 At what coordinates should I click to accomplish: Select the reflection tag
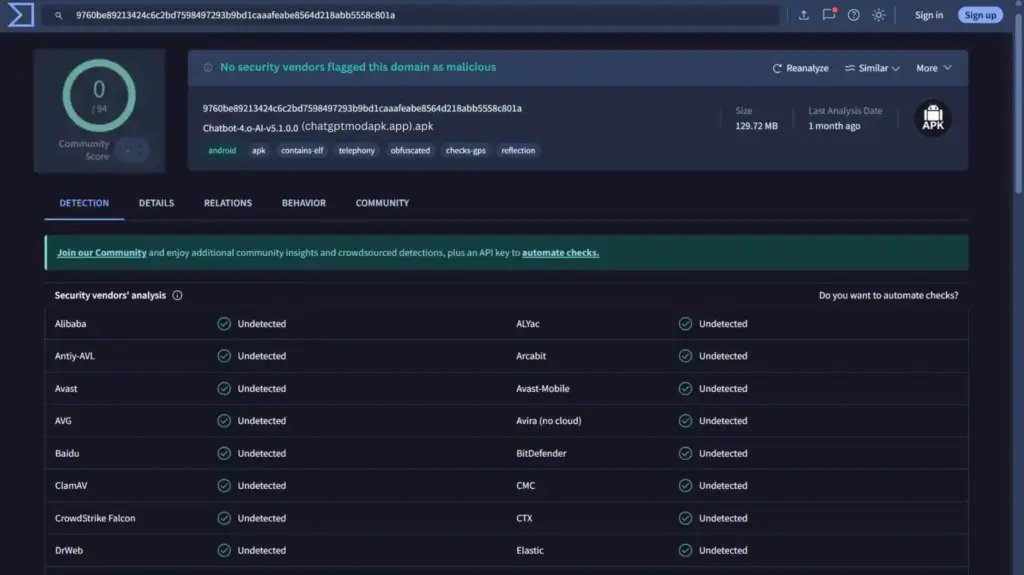pos(518,150)
